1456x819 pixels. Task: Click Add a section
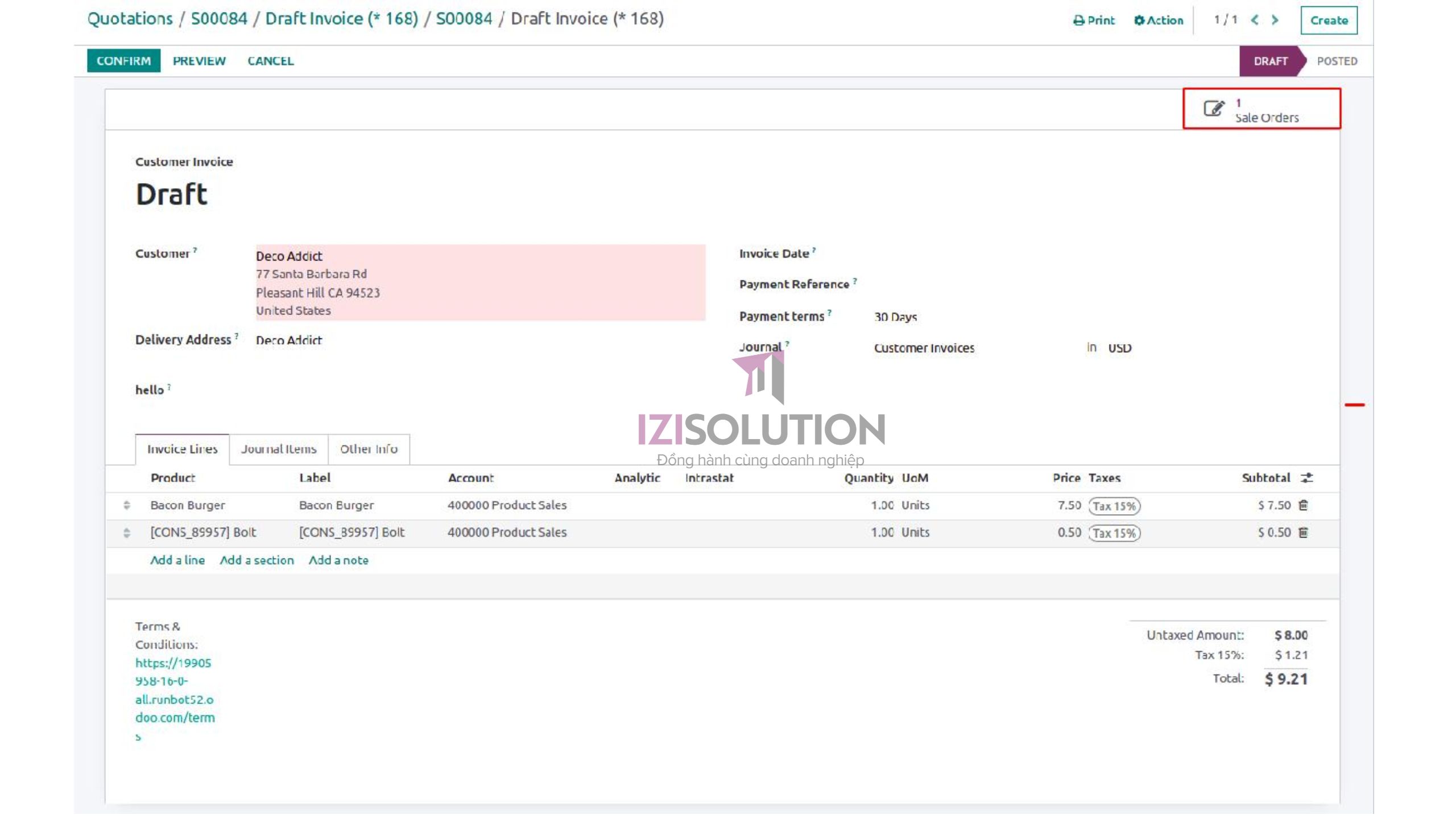pyautogui.click(x=257, y=560)
